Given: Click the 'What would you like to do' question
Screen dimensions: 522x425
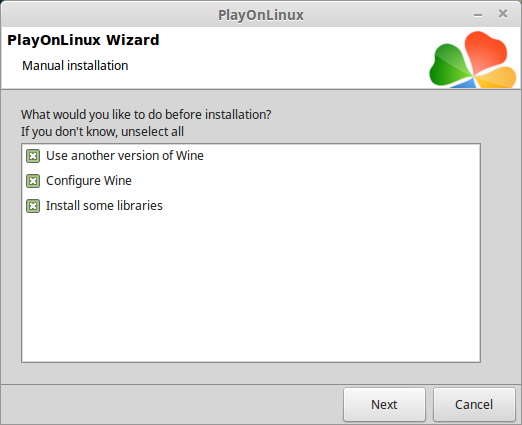Looking at the screenshot, I should pyautogui.click(x=146, y=115).
